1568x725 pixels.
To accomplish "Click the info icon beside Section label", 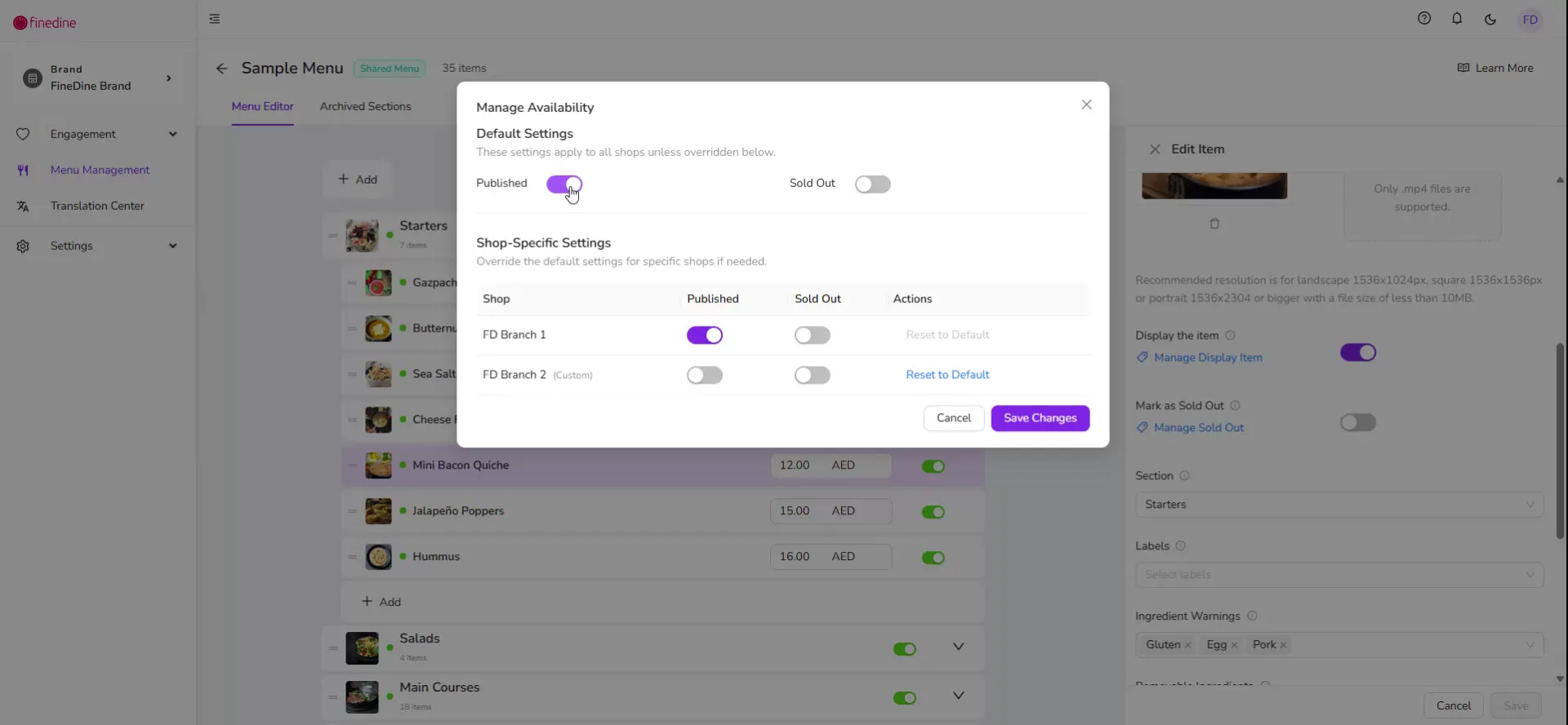I will tap(1184, 476).
